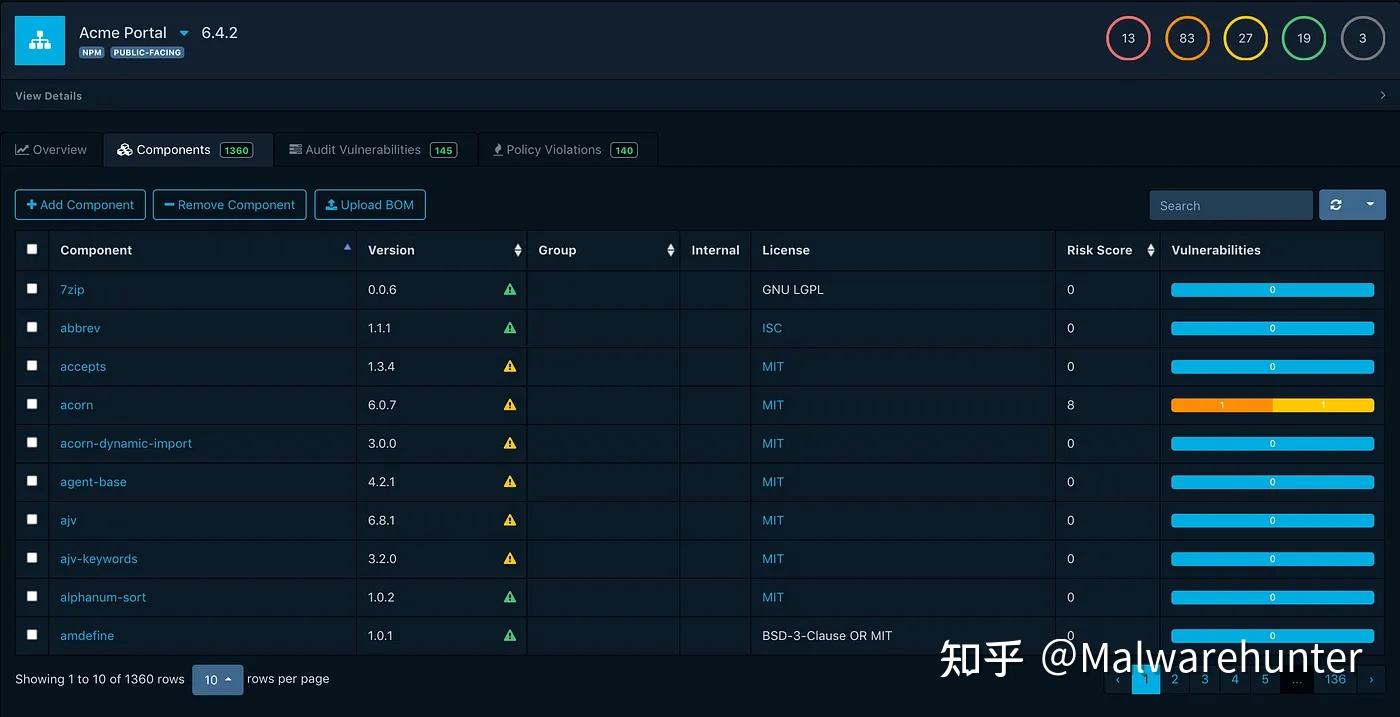Click the Search input field
The image size is (1400, 717).
[1230, 204]
